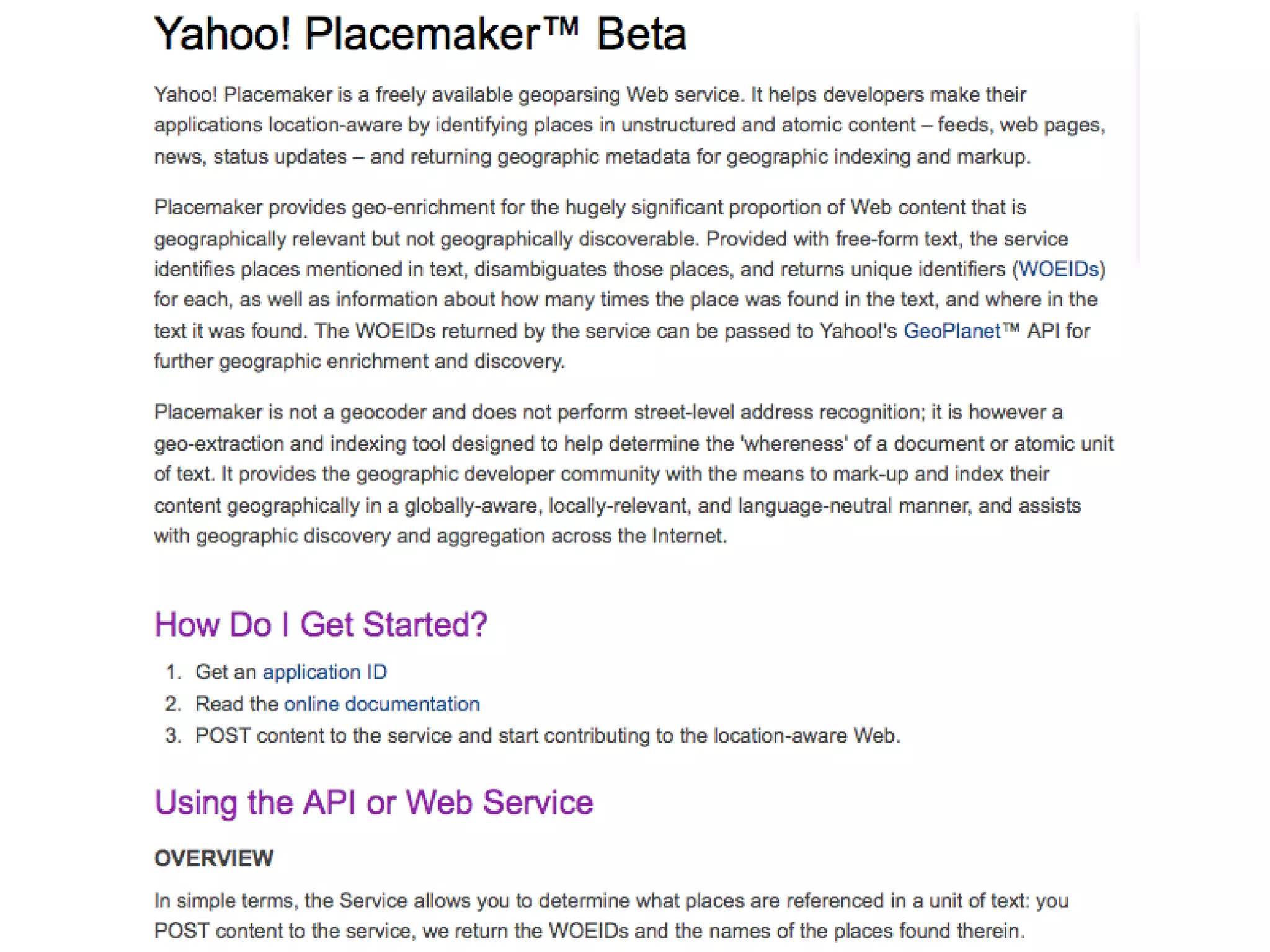Click the 'Get an' text in step one
Screen dimensions: 1270x952
(x=226, y=672)
